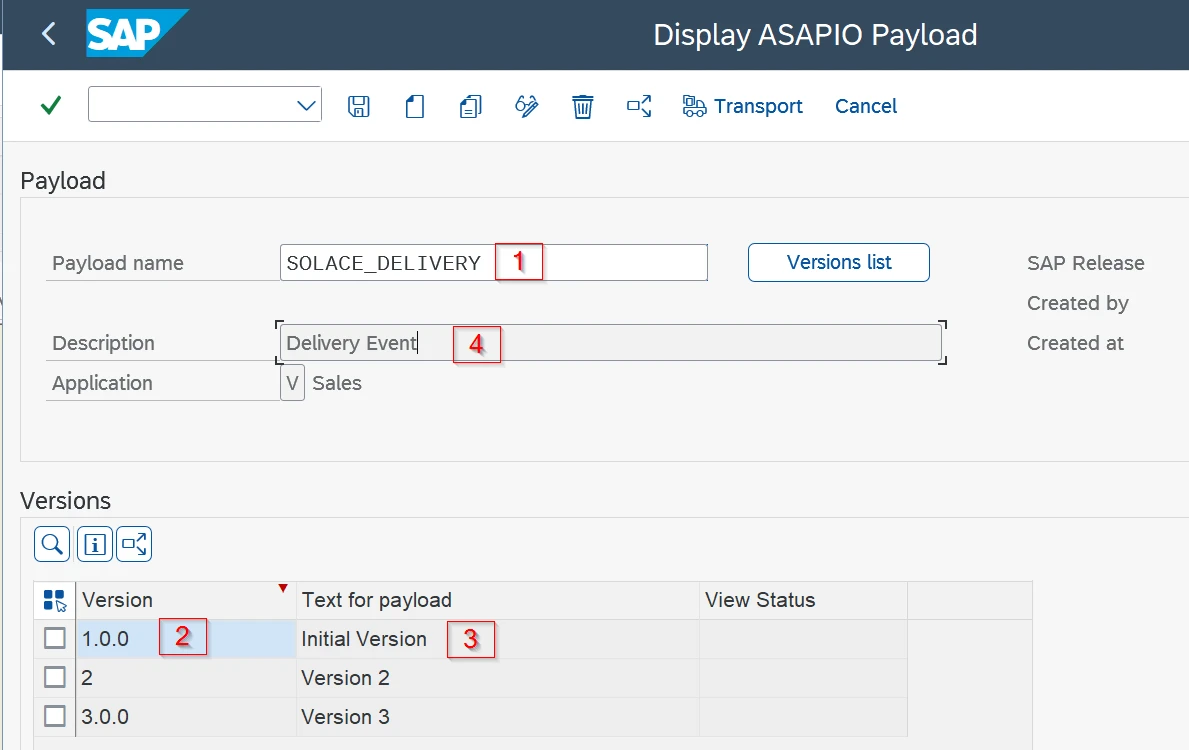This screenshot has width=1189, height=750.
Task: Open the Versions list button
Action: click(839, 262)
